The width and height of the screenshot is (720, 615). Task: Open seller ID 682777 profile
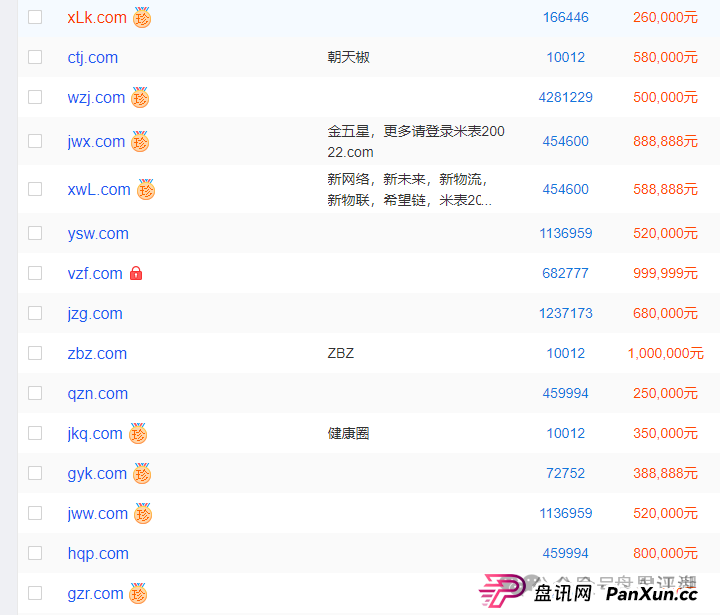click(x=565, y=273)
